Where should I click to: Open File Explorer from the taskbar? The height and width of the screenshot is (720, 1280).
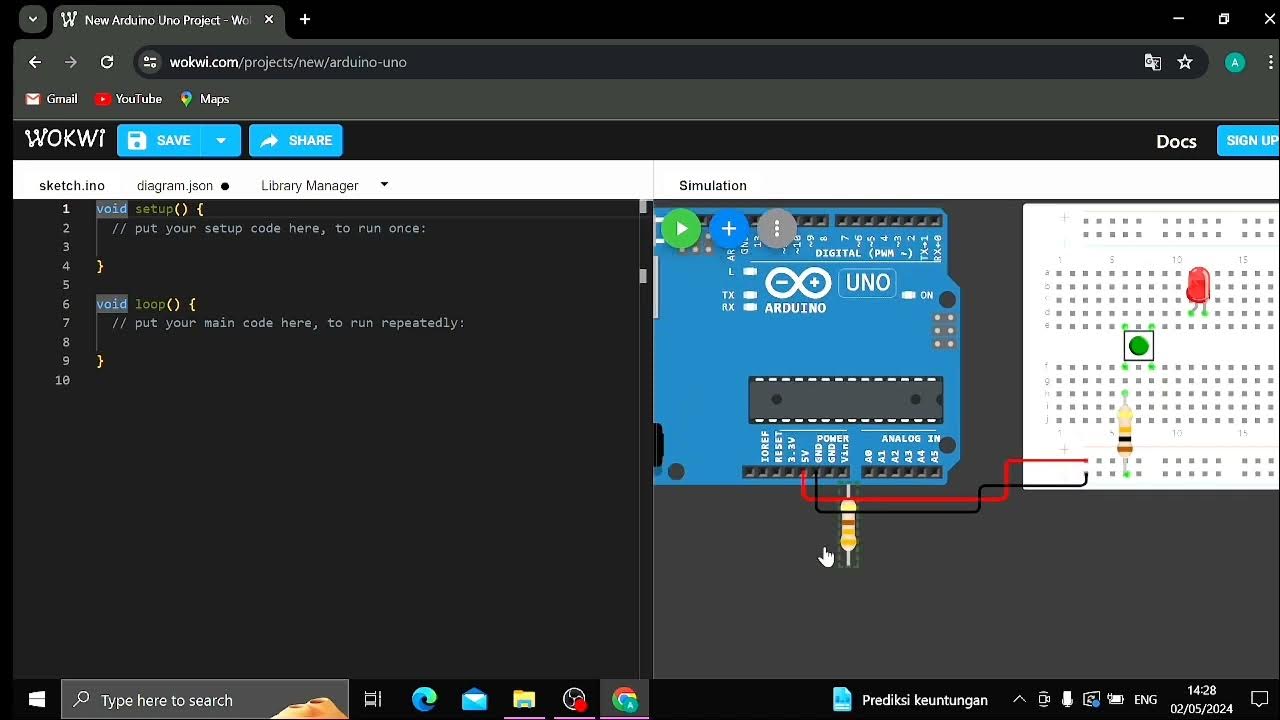click(x=524, y=700)
